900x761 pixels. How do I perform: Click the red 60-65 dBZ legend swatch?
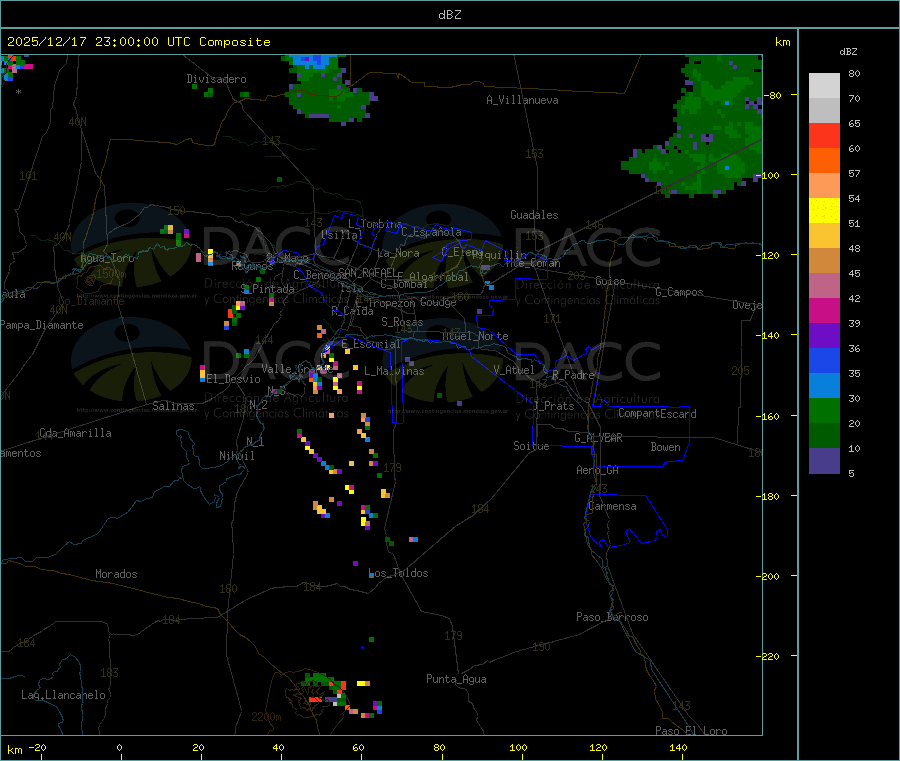824,135
